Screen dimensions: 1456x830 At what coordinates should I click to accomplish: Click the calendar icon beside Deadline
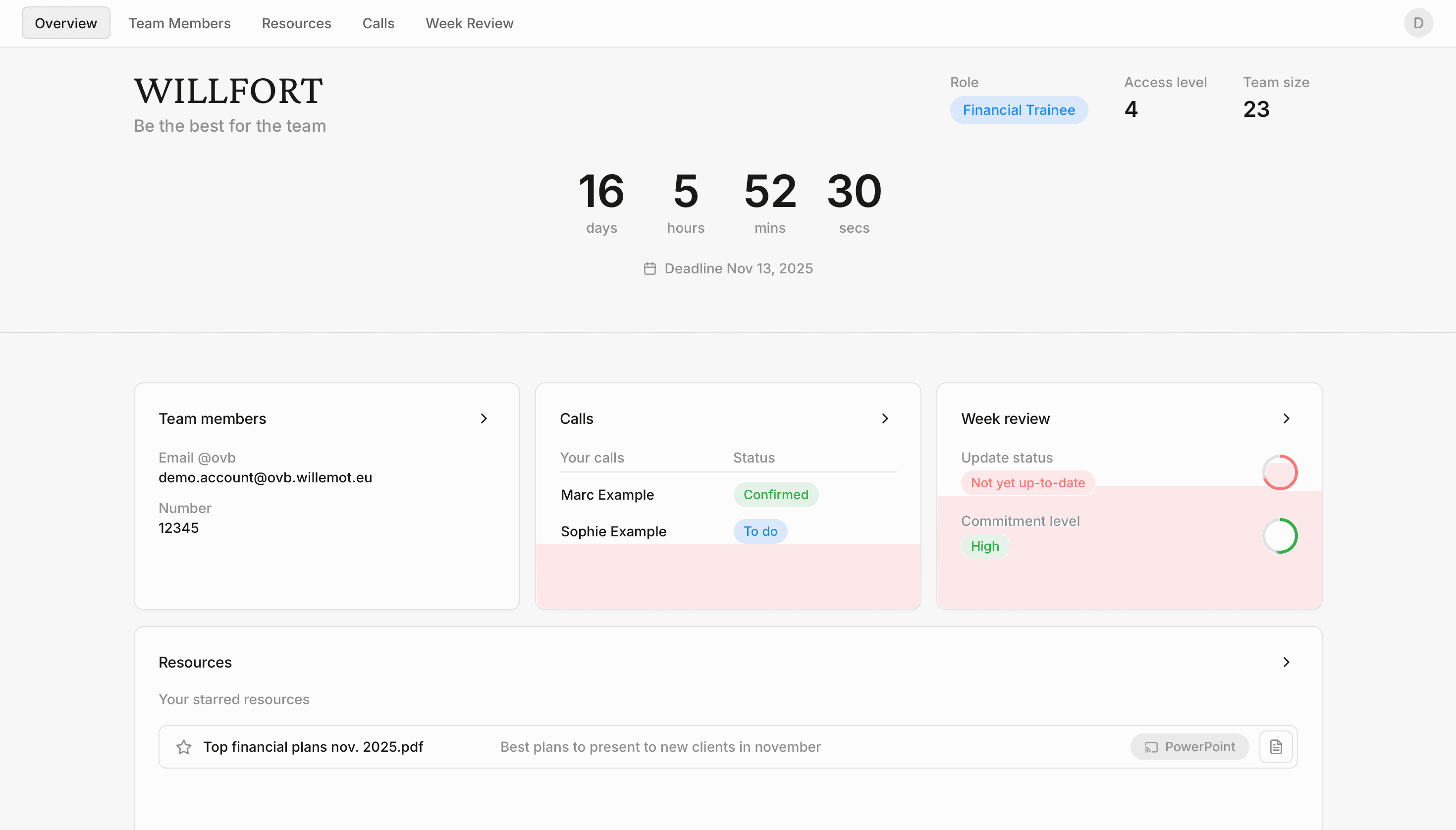(650, 268)
